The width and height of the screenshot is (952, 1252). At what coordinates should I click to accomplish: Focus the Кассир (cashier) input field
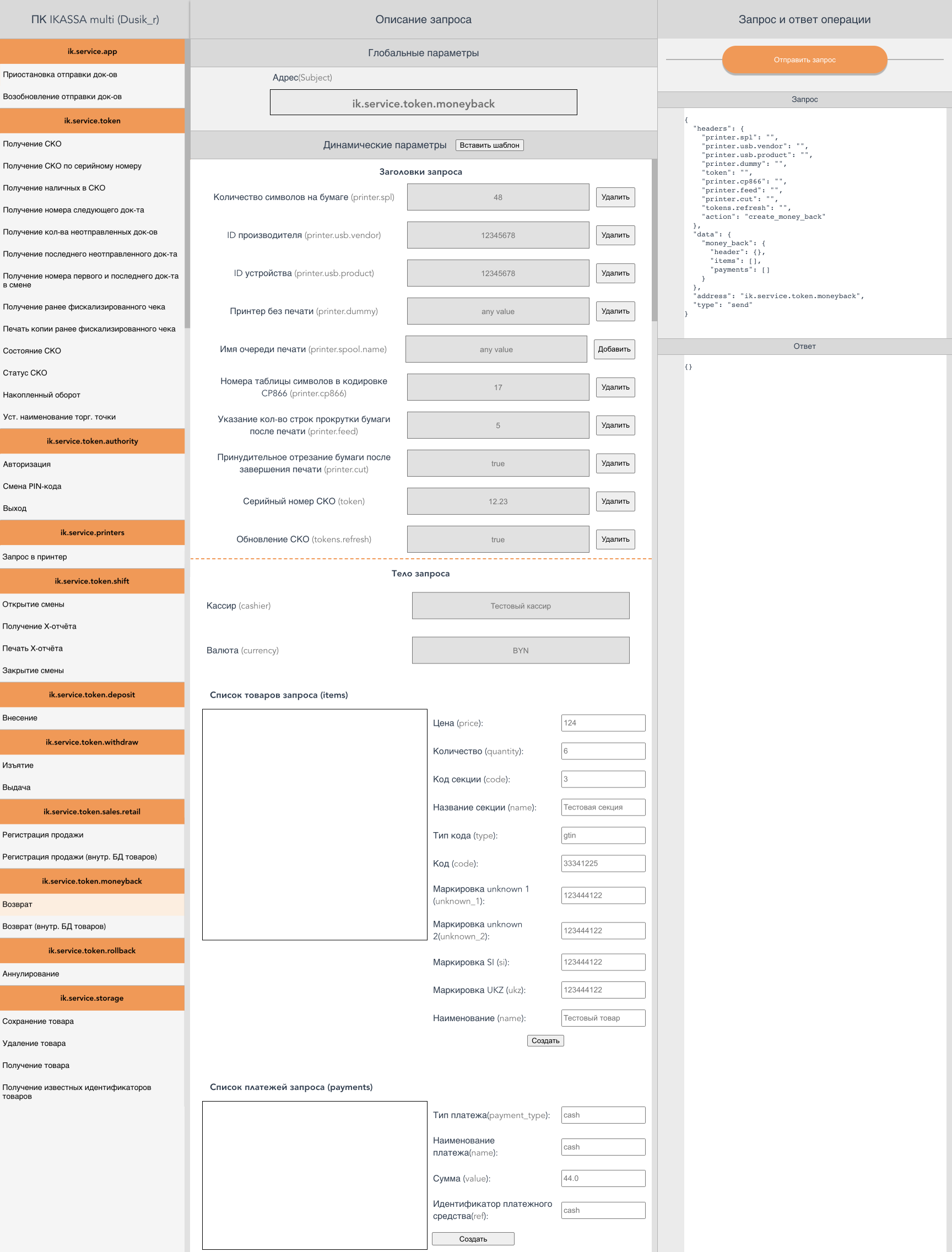[520, 606]
